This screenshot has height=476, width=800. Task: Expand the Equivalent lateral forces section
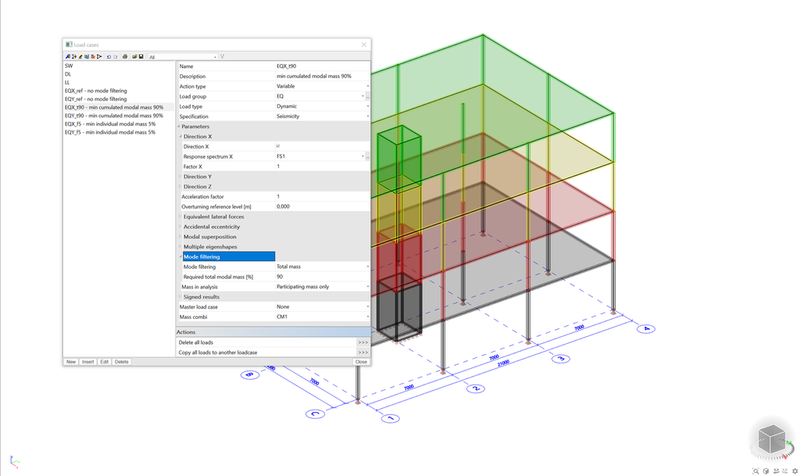[180, 217]
